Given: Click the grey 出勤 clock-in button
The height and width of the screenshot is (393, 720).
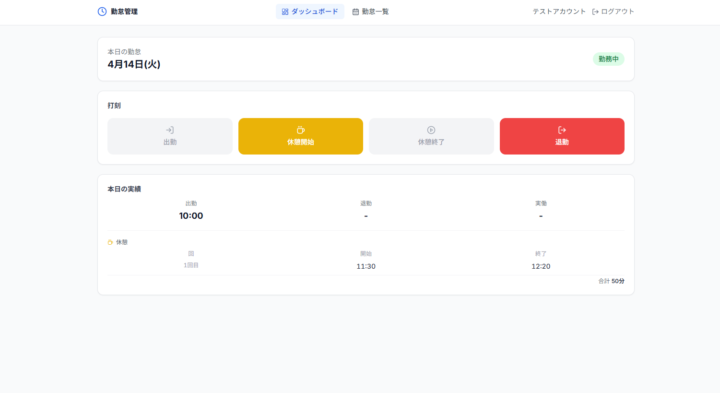Looking at the screenshot, I should [170, 136].
